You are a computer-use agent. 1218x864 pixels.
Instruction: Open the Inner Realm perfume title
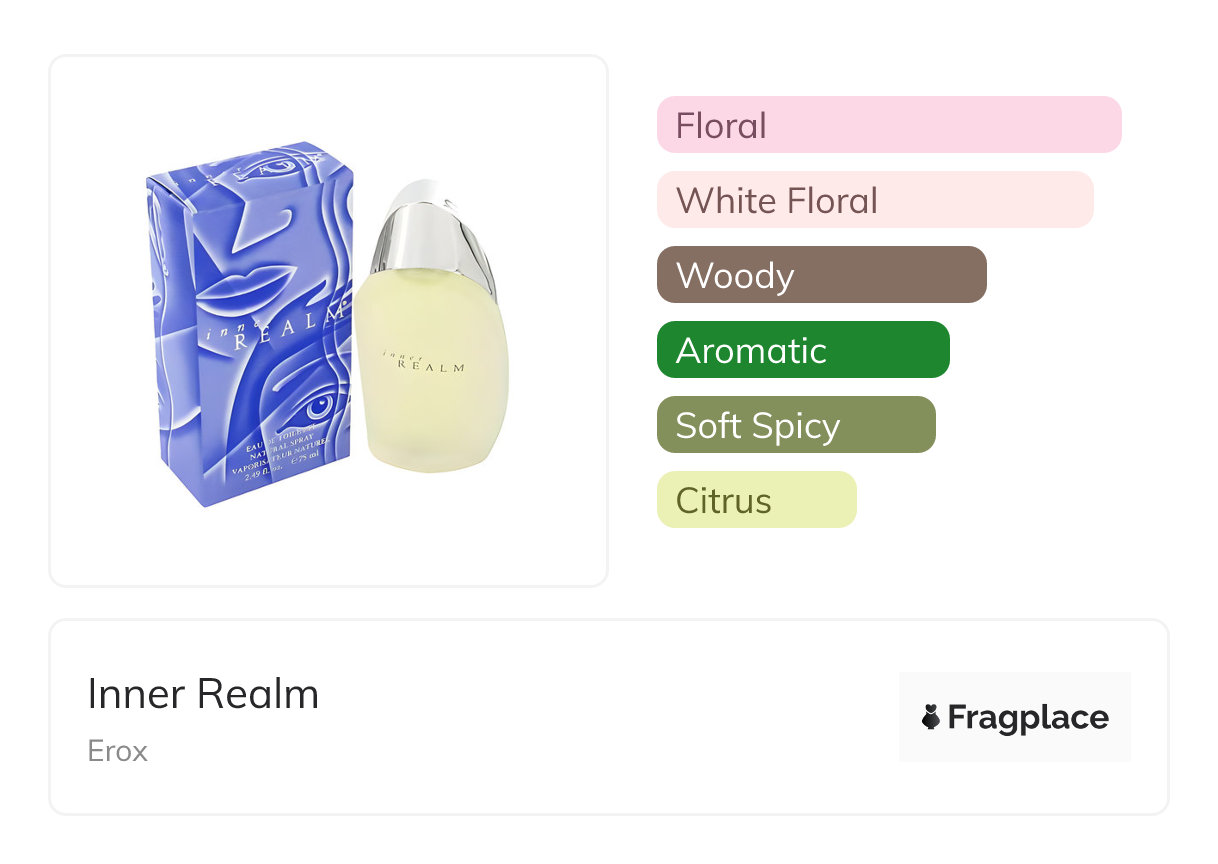point(203,694)
